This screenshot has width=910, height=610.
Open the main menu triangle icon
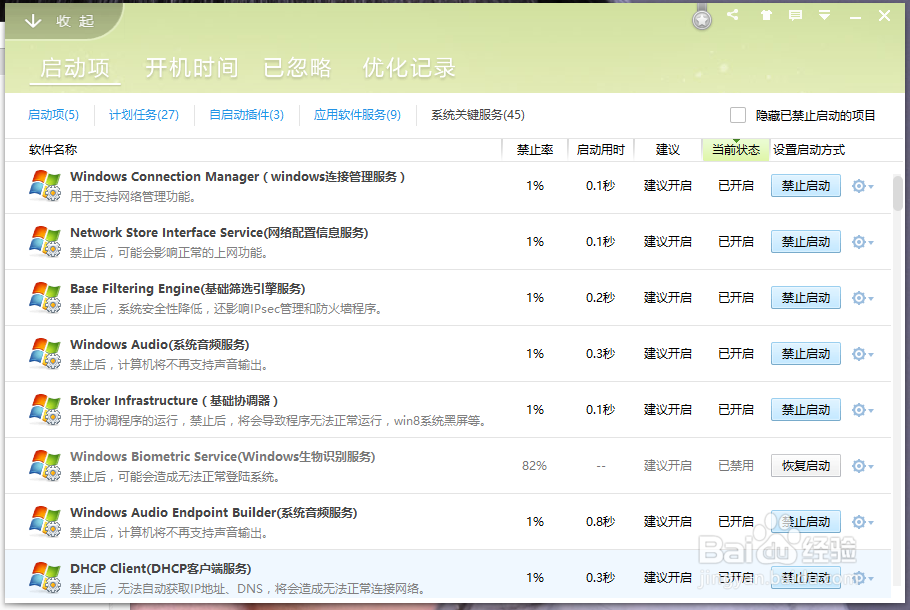coord(824,15)
